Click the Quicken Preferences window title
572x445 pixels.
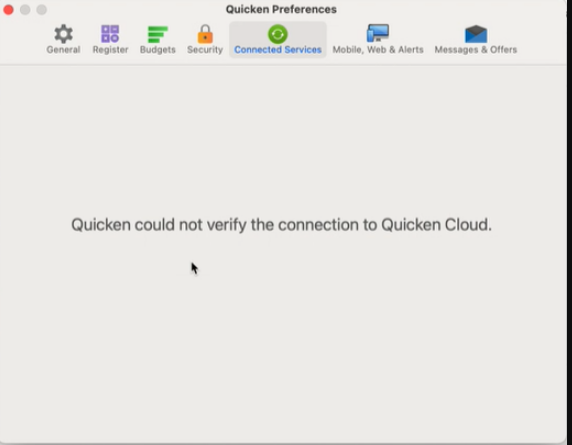(x=281, y=9)
